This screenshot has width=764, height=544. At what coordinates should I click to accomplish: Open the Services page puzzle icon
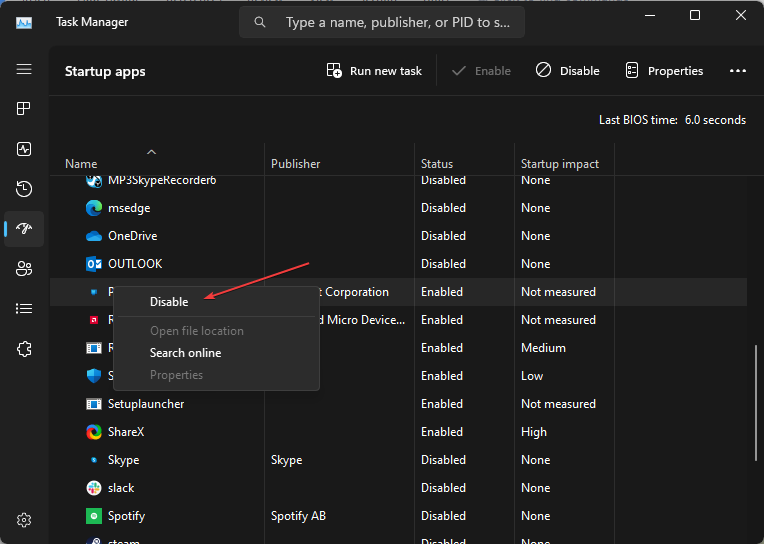pyautogui.click(x=24, y=349)
